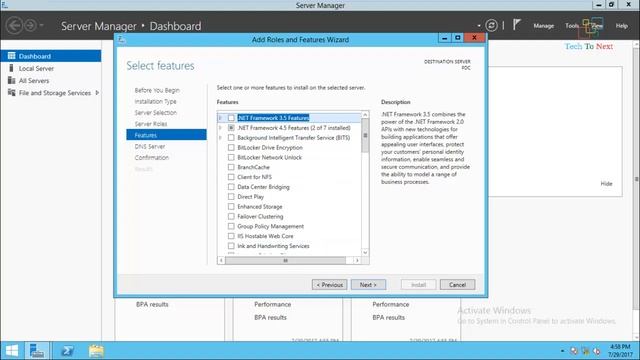Click the Server Manager back arrow
The width and height of the screenshot is (640, 360).
[x=14, y=26]
